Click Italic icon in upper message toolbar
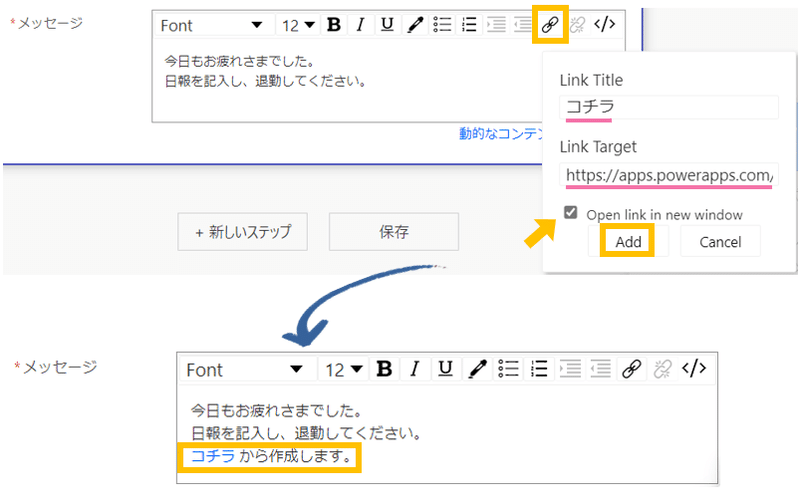Screen dimensions: 800x488 click(x=360, y=25)
